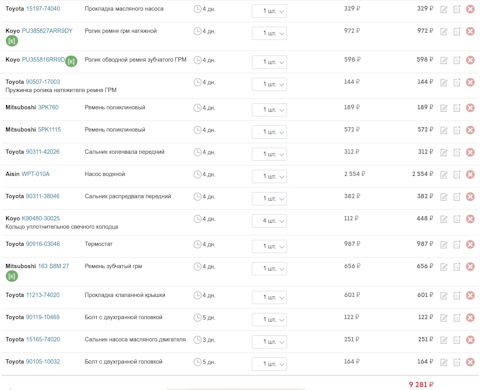Screen dimensions: 480x390
Task: Remove the Toyota 90105-10032 bolt row
Action: pos(470,362)
